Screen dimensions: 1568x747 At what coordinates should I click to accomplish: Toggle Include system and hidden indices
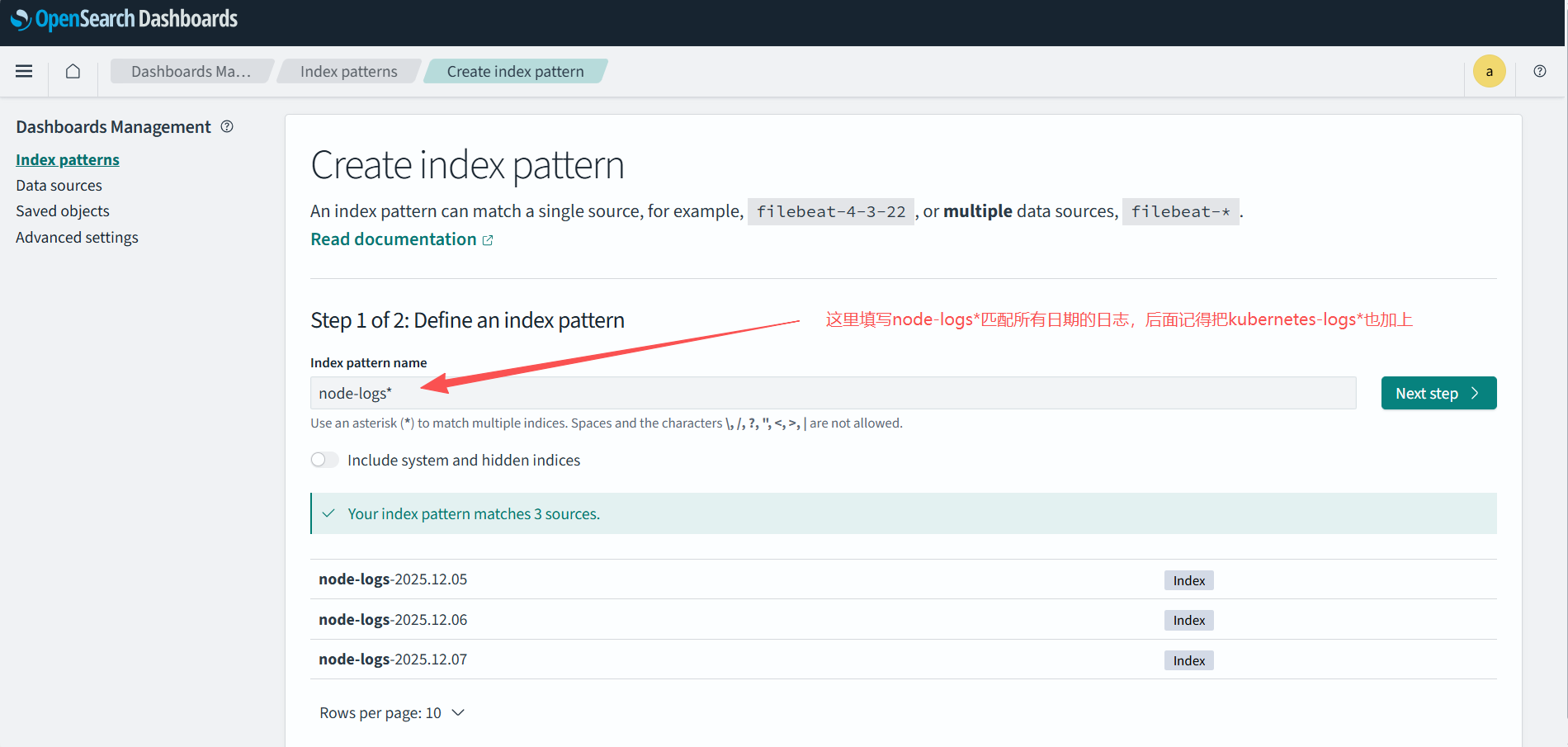324,460
